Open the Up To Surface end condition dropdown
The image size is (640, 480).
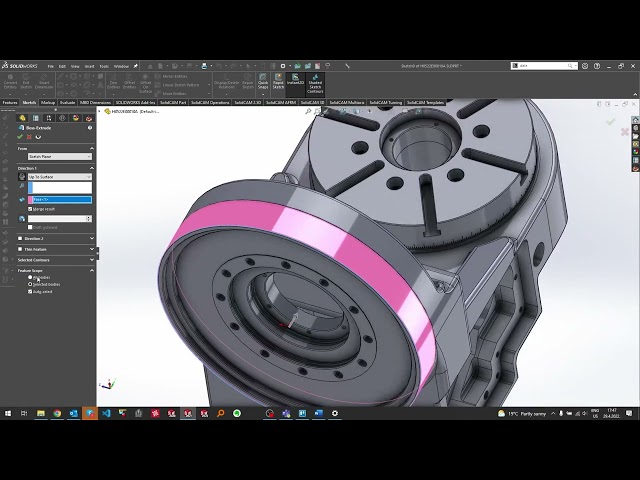(x=60, y=177)
